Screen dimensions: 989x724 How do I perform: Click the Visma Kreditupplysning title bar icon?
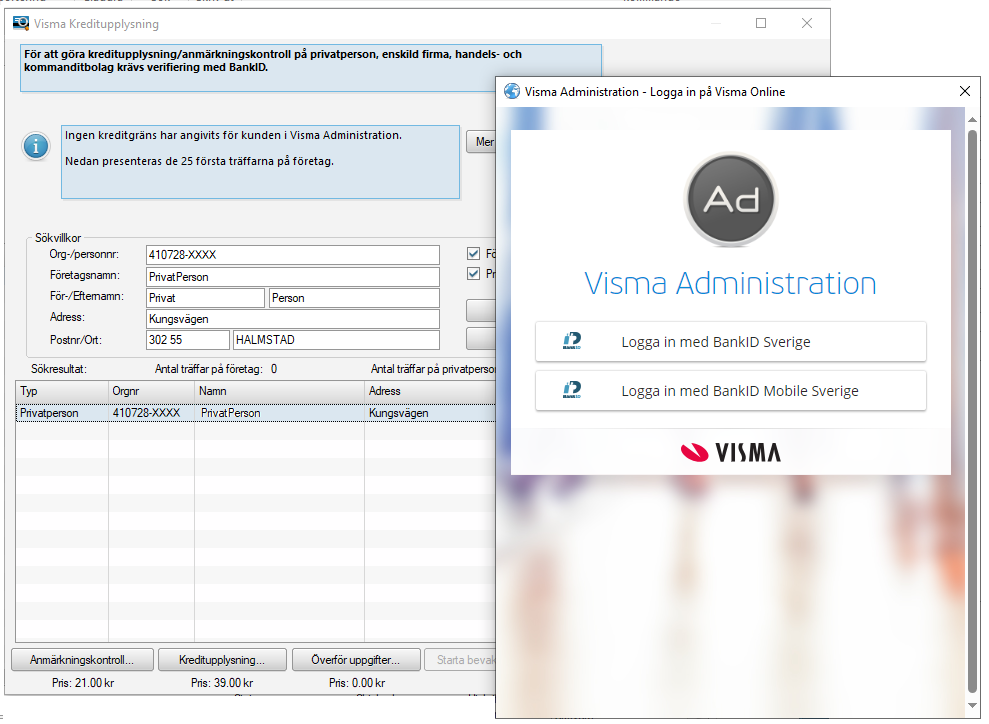21,23
